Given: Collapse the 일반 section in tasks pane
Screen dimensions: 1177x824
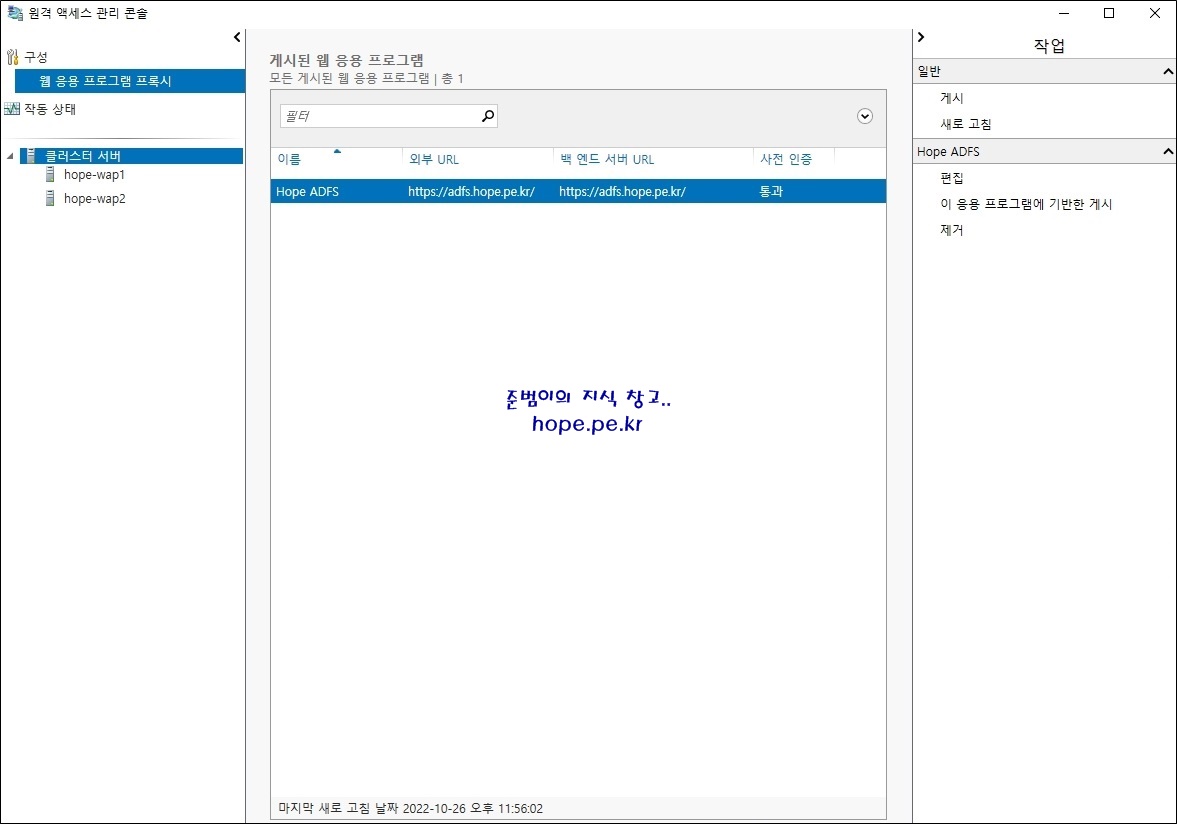Looking at the screenshot, I should (x=1168, y=71).
